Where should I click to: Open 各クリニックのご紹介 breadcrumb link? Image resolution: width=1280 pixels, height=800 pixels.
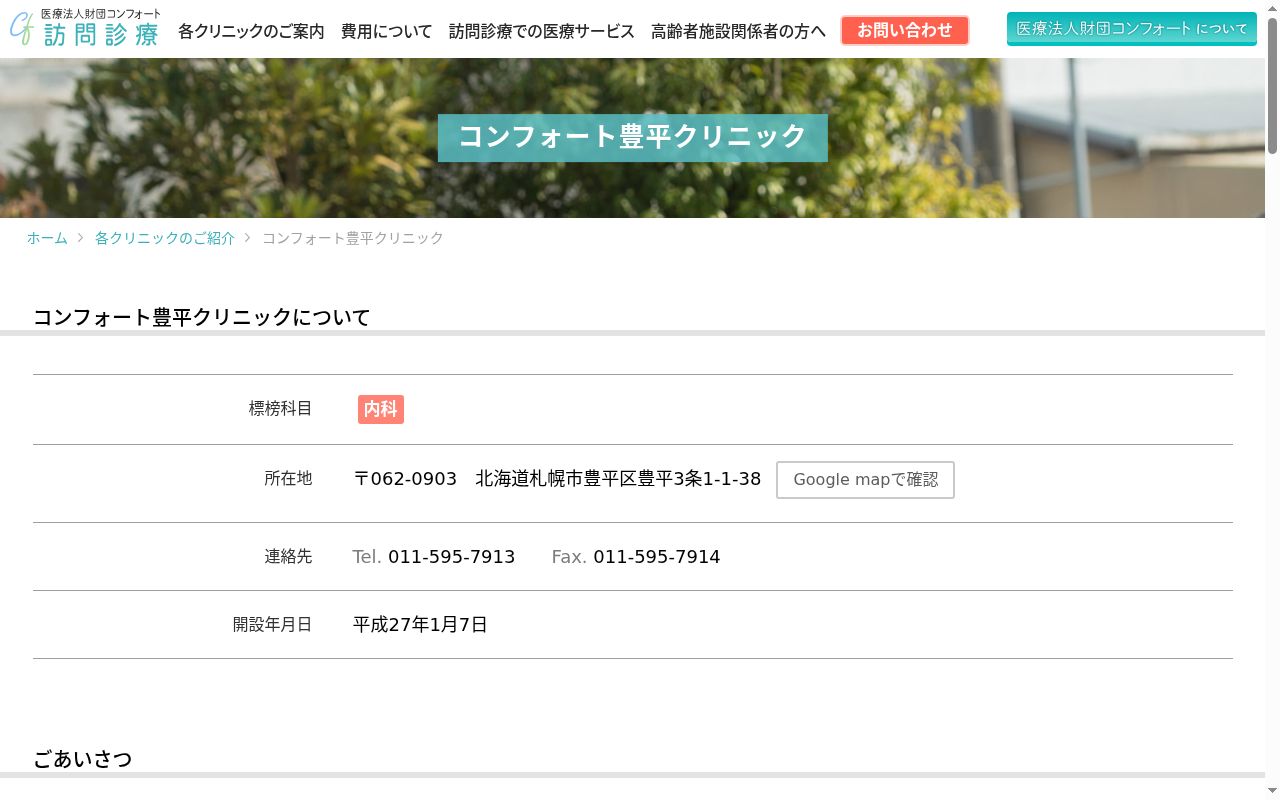(165, 238)
